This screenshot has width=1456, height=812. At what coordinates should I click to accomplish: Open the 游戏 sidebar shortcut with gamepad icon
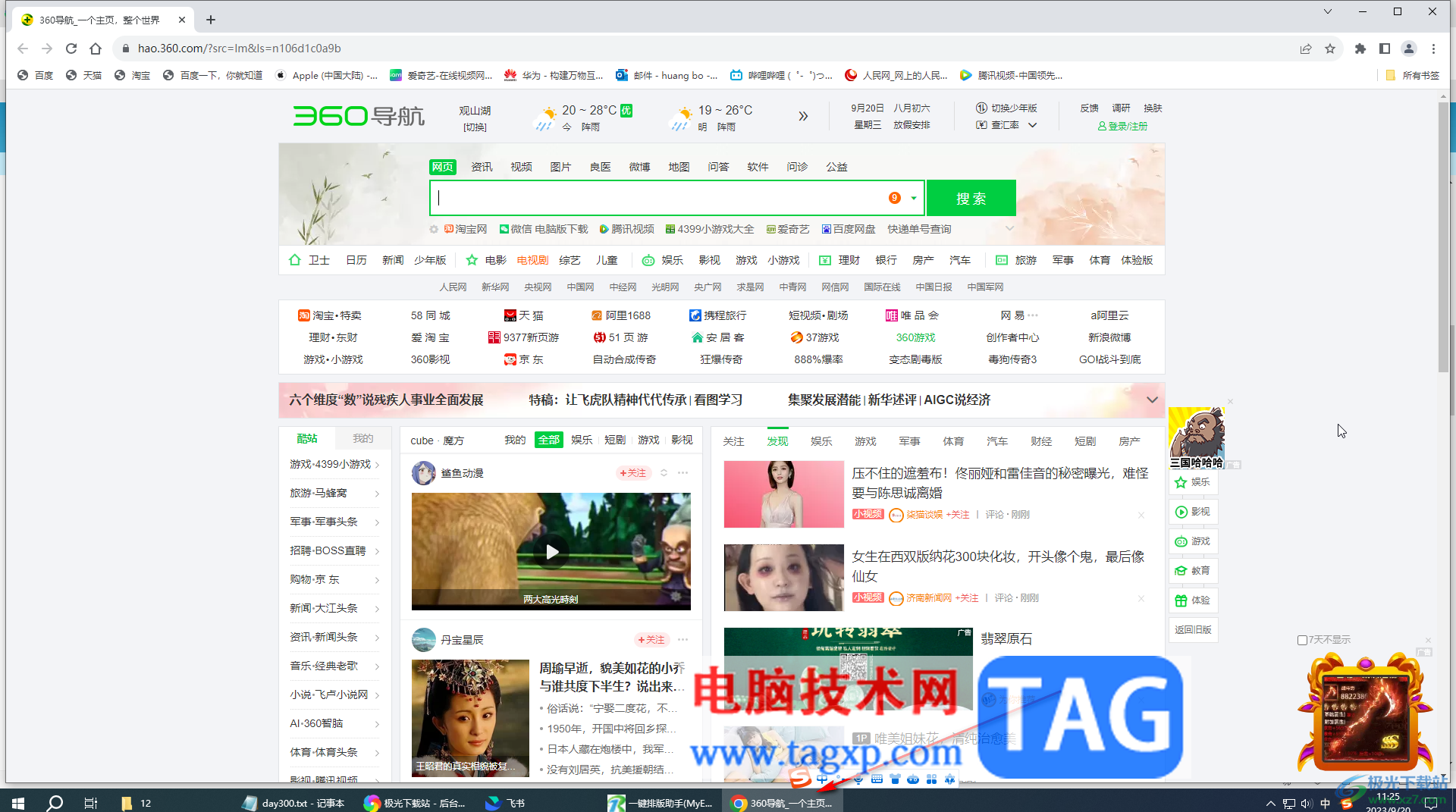1194,541
